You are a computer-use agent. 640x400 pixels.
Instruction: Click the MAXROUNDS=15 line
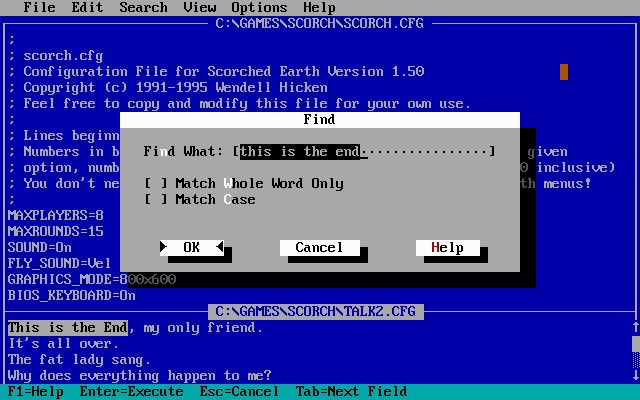(56, 231)
